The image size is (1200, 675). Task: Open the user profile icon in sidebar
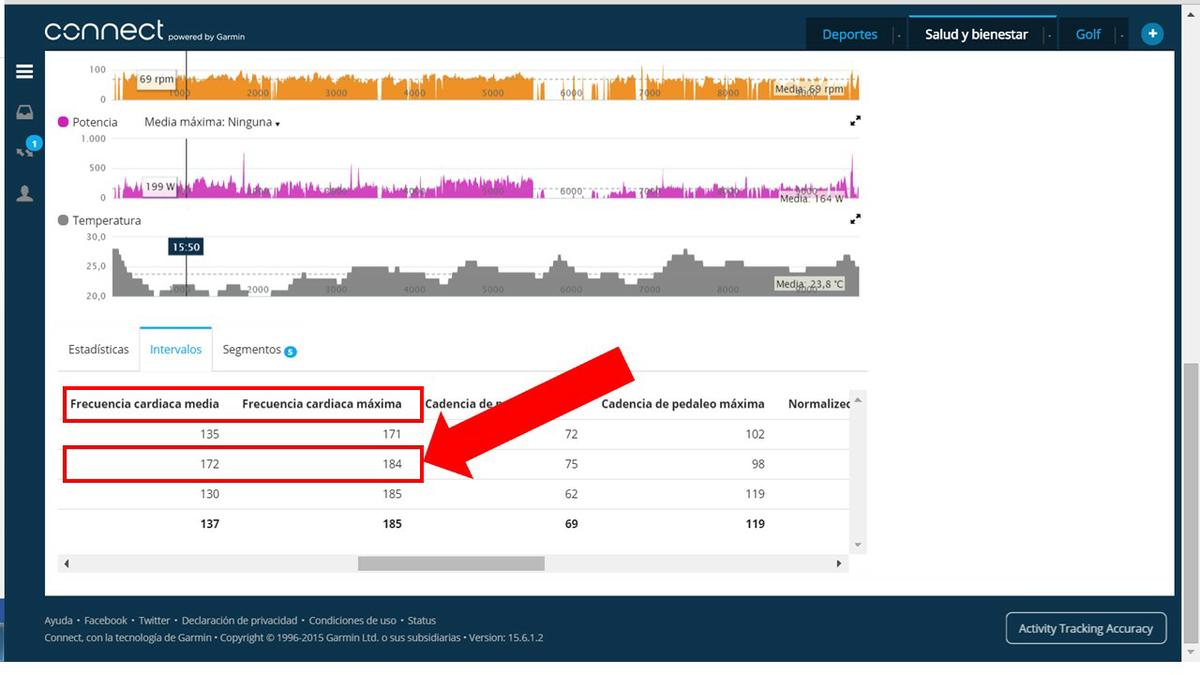coord(24,194)
